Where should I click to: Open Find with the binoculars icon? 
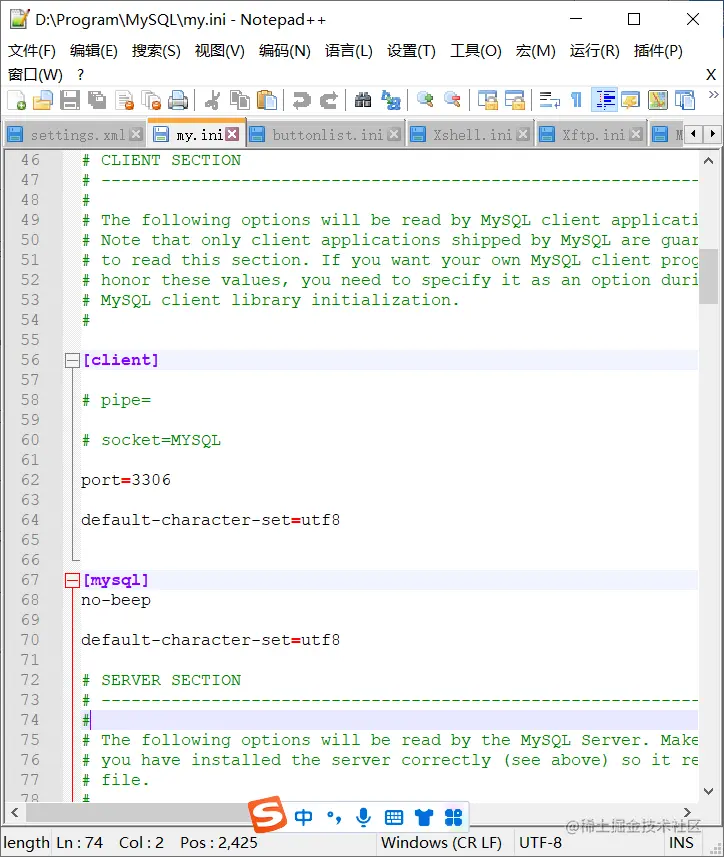363,101
